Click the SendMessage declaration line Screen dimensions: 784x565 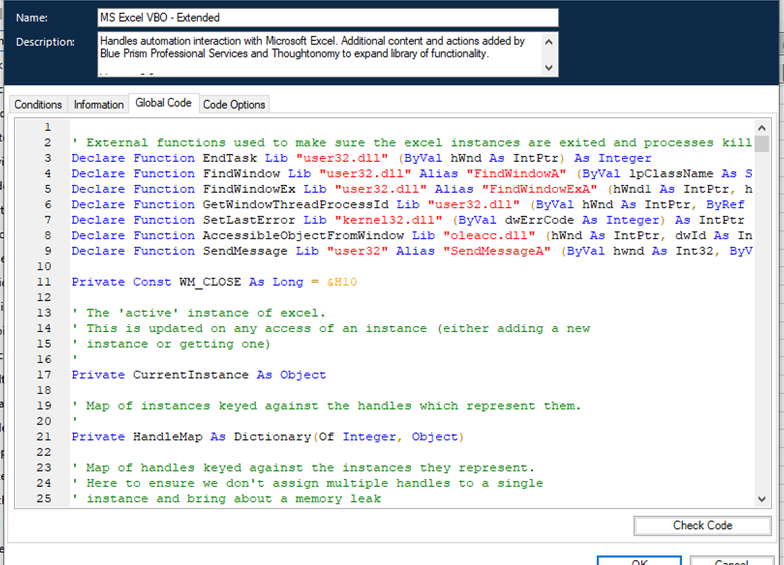[x=412, y=251]
